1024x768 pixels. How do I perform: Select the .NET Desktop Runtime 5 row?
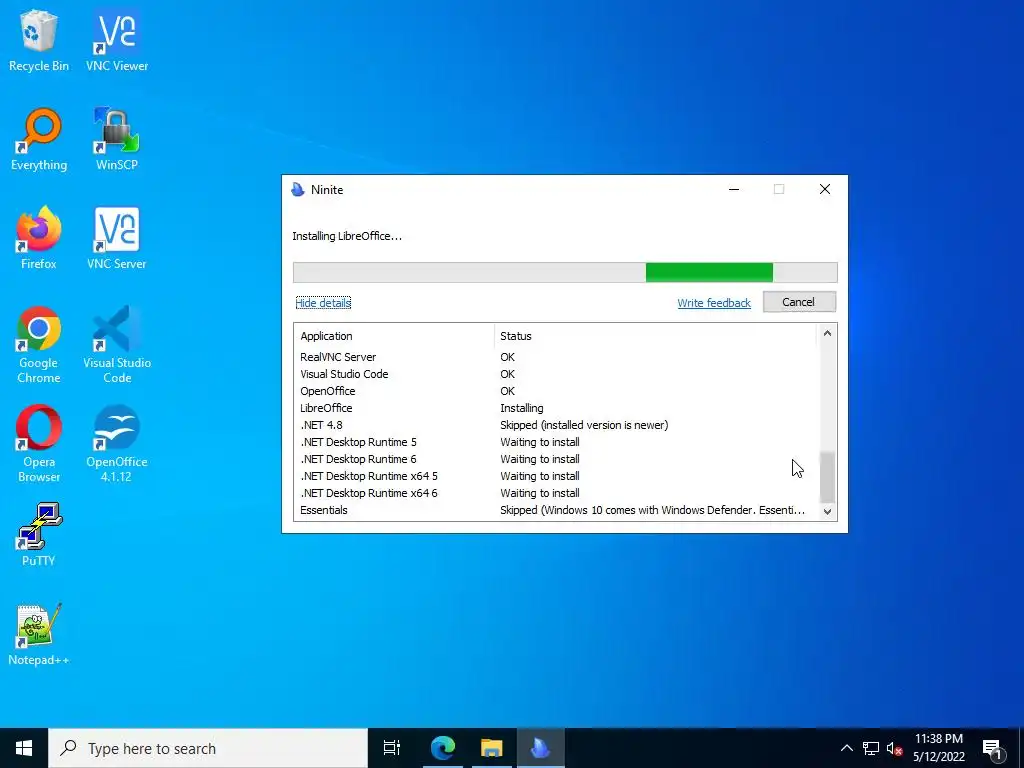coord(556,442)
